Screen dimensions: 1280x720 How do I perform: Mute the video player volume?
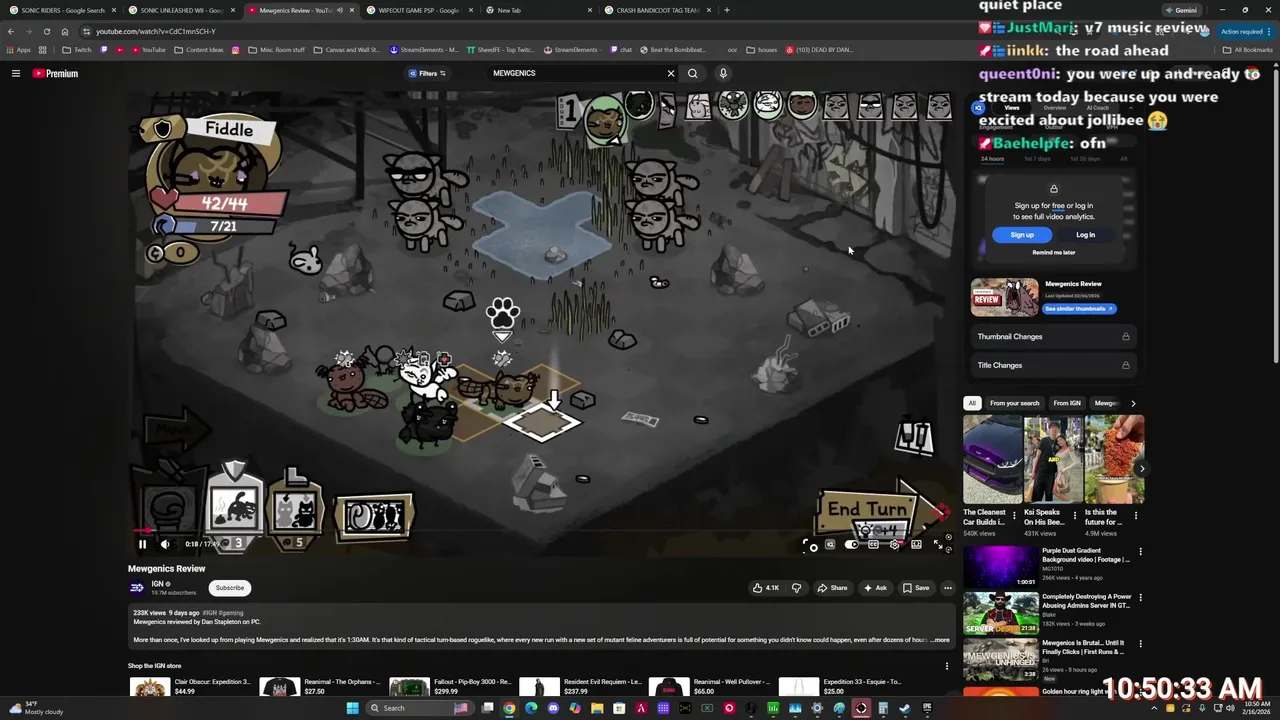[x=165, y=544]
